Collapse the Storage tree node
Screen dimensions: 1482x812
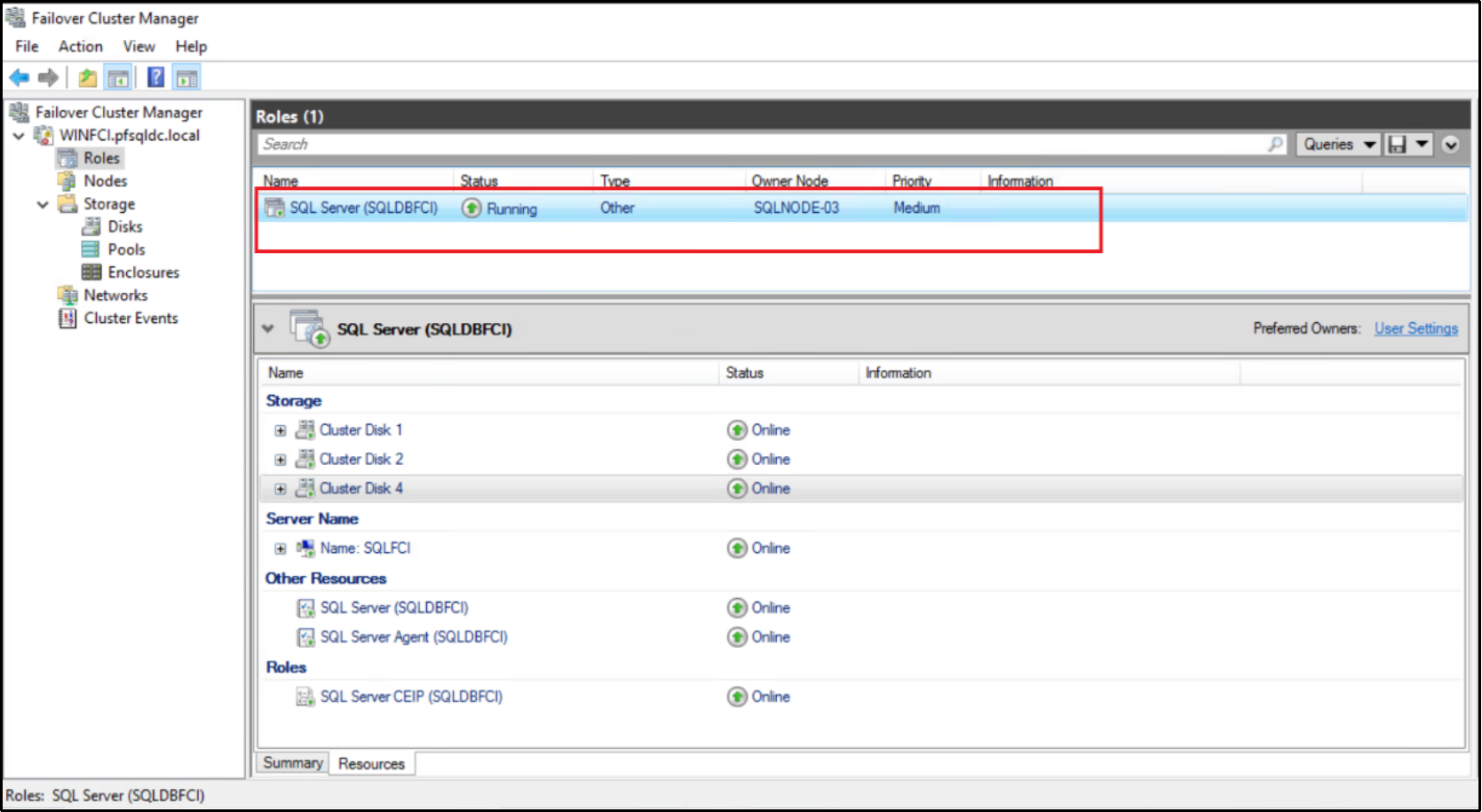pos(43,204)
